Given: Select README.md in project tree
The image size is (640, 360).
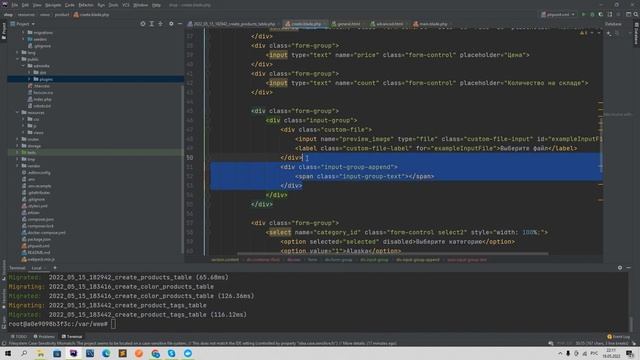Looking at the screenshot, I should tap(36, 253).
